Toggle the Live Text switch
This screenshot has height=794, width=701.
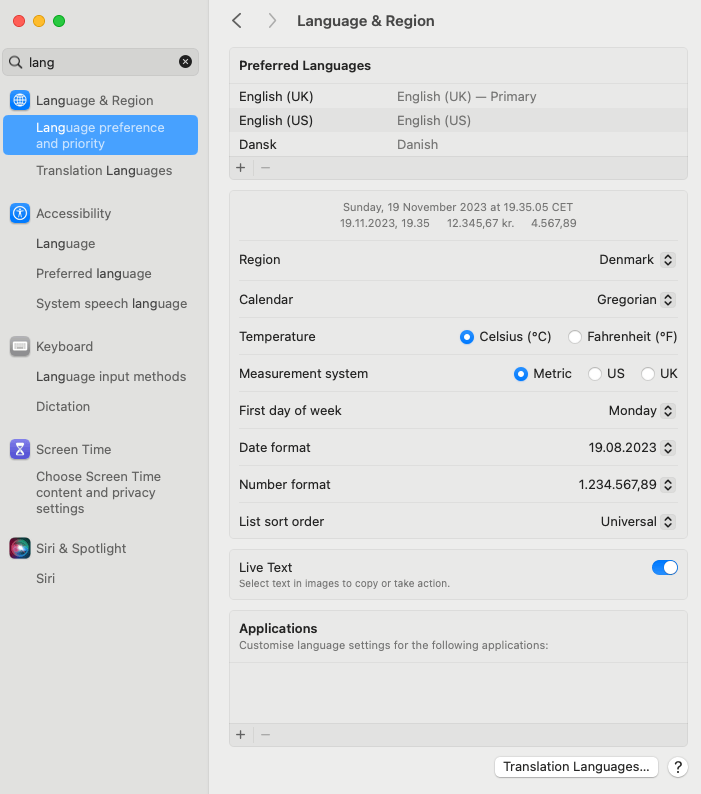coord(665,568)
